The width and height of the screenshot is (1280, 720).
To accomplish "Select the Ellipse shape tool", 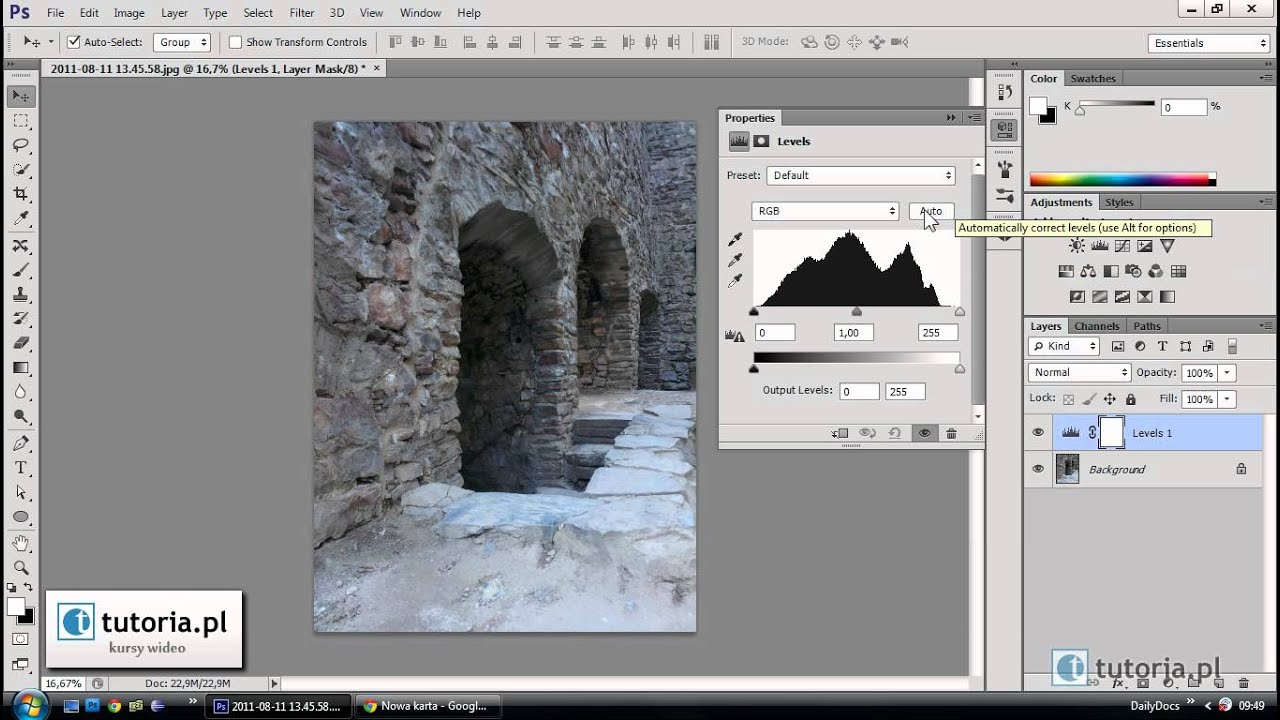I will (21, 517).
